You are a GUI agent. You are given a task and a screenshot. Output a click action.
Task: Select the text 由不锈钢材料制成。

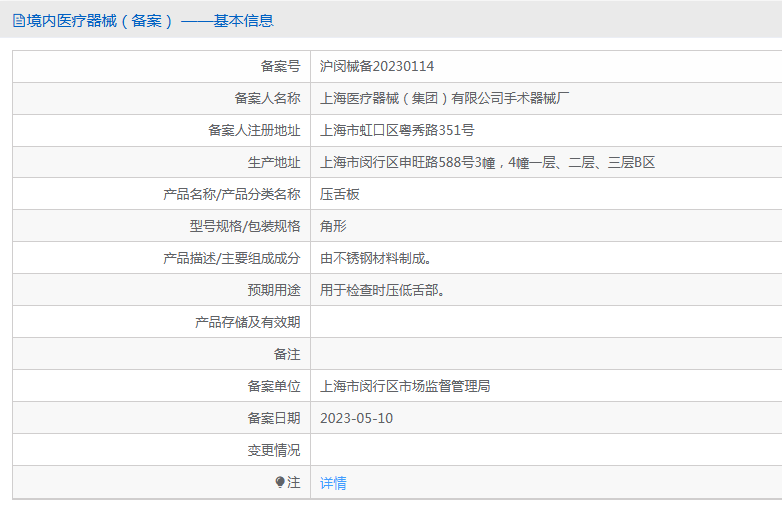(x=376, y=258)
